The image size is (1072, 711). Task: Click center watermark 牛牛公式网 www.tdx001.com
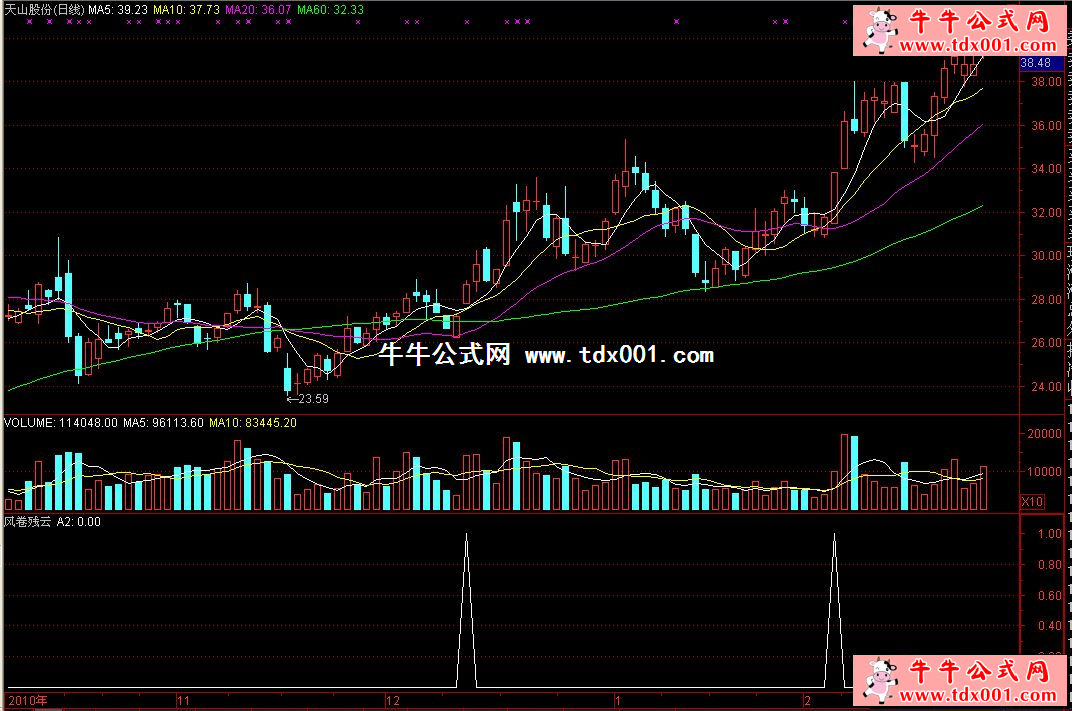coord(546,355)
